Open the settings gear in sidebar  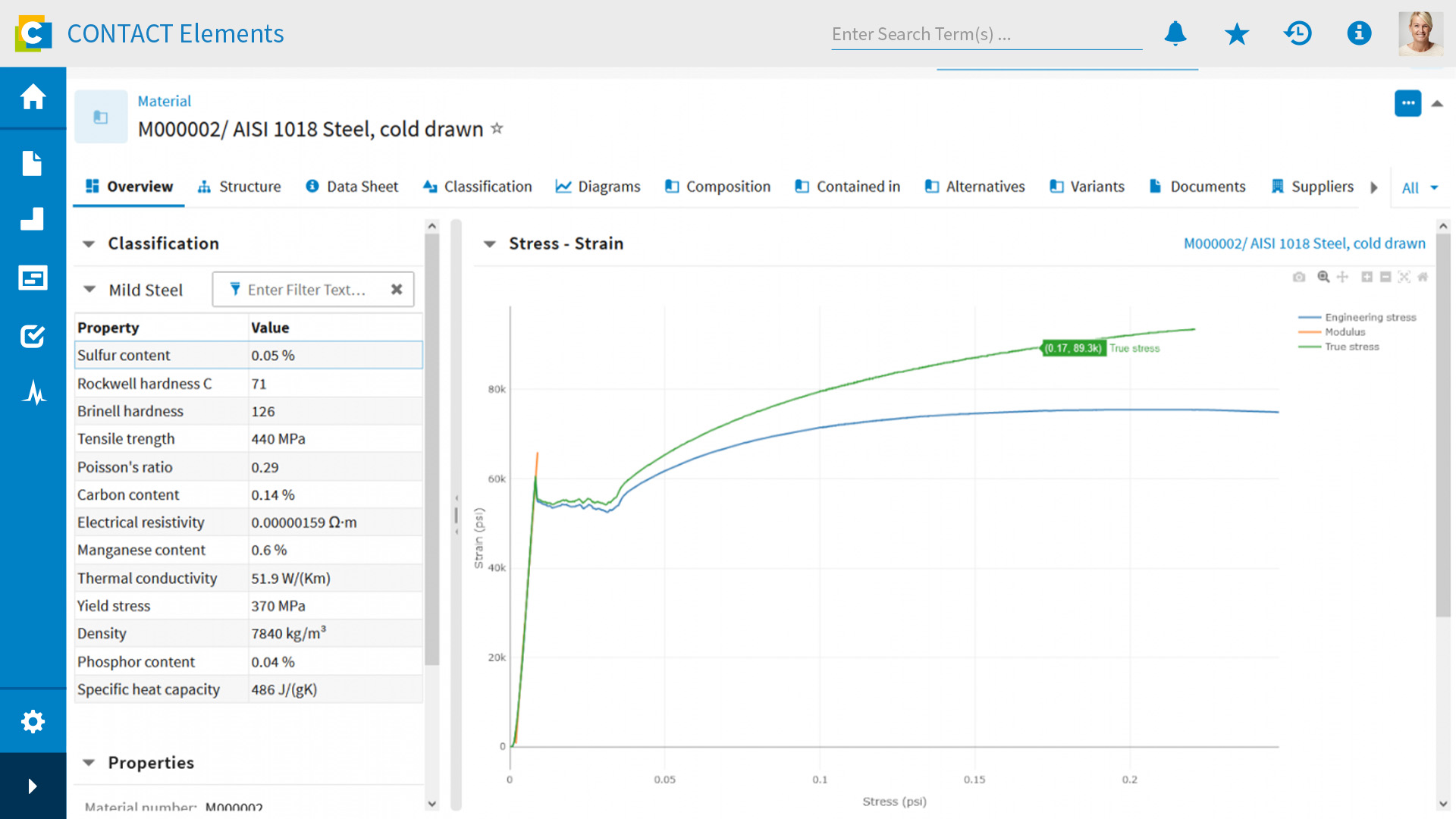(33, 721)
